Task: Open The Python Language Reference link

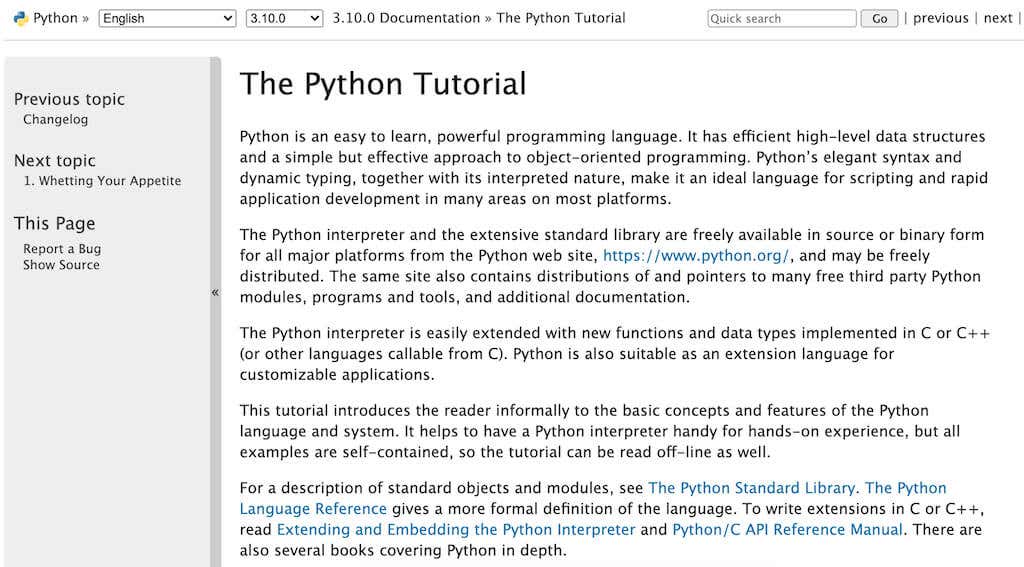Action: coord(313,509)
